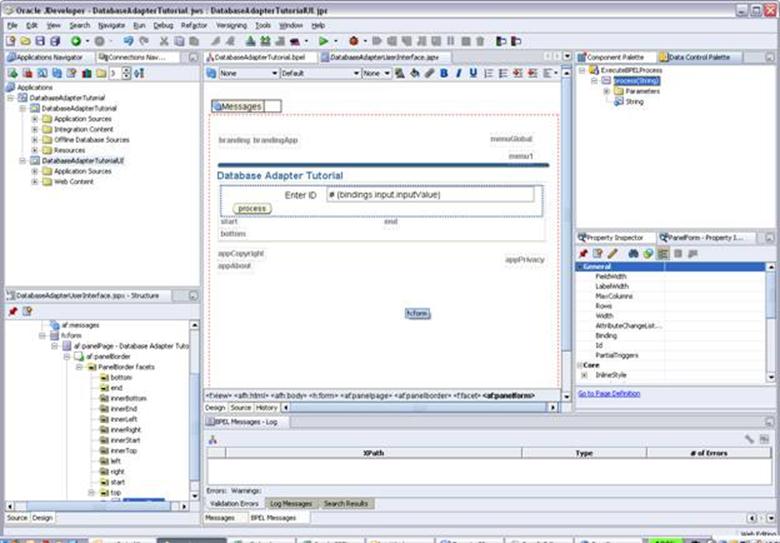
Task: Open the Versioning menu
Action: [231, 25]
